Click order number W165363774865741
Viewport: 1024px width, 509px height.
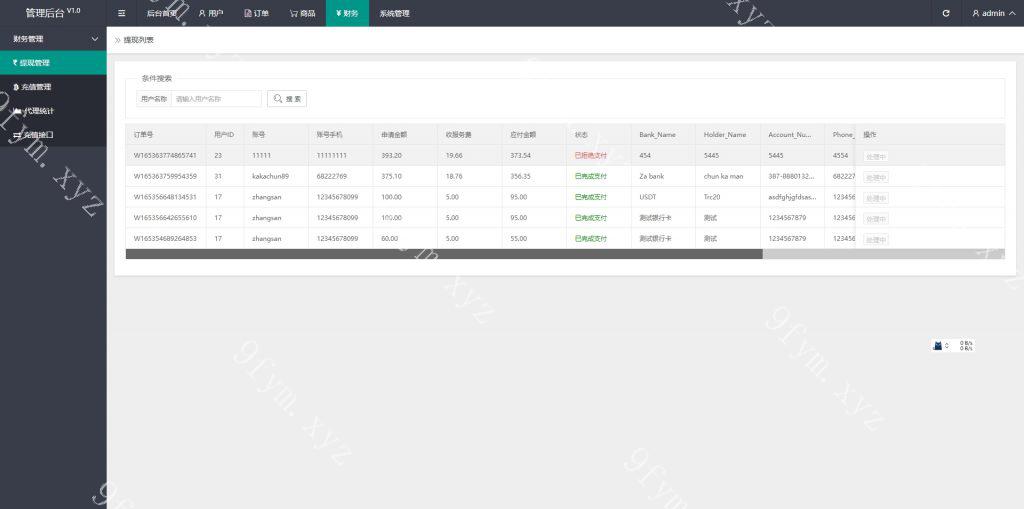coord(165,156)
